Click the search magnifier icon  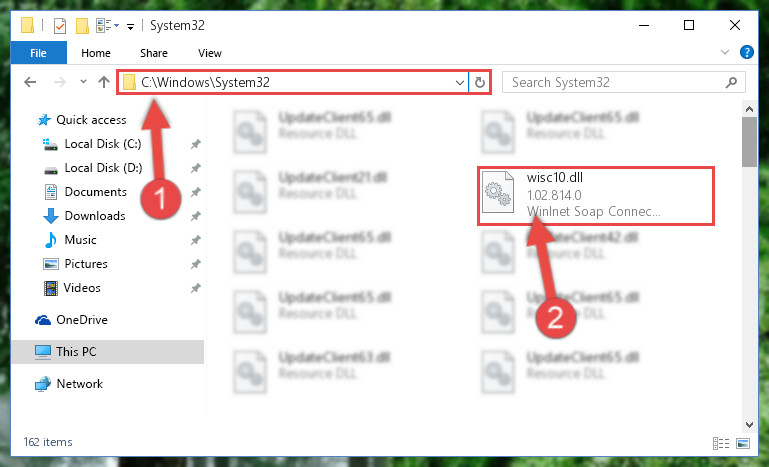pyautogui.click(x=731, y=82)
